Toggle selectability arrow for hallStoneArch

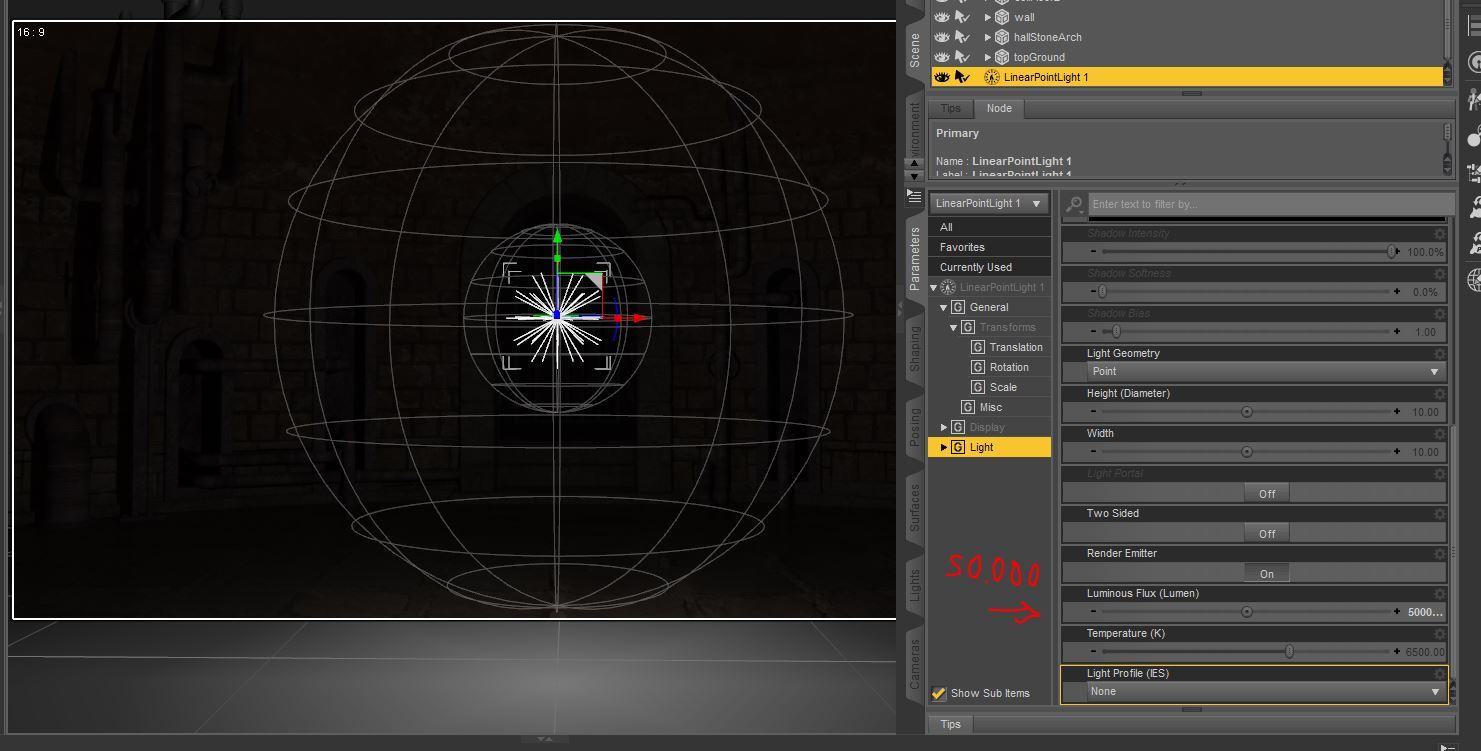(x=962, y=37)
